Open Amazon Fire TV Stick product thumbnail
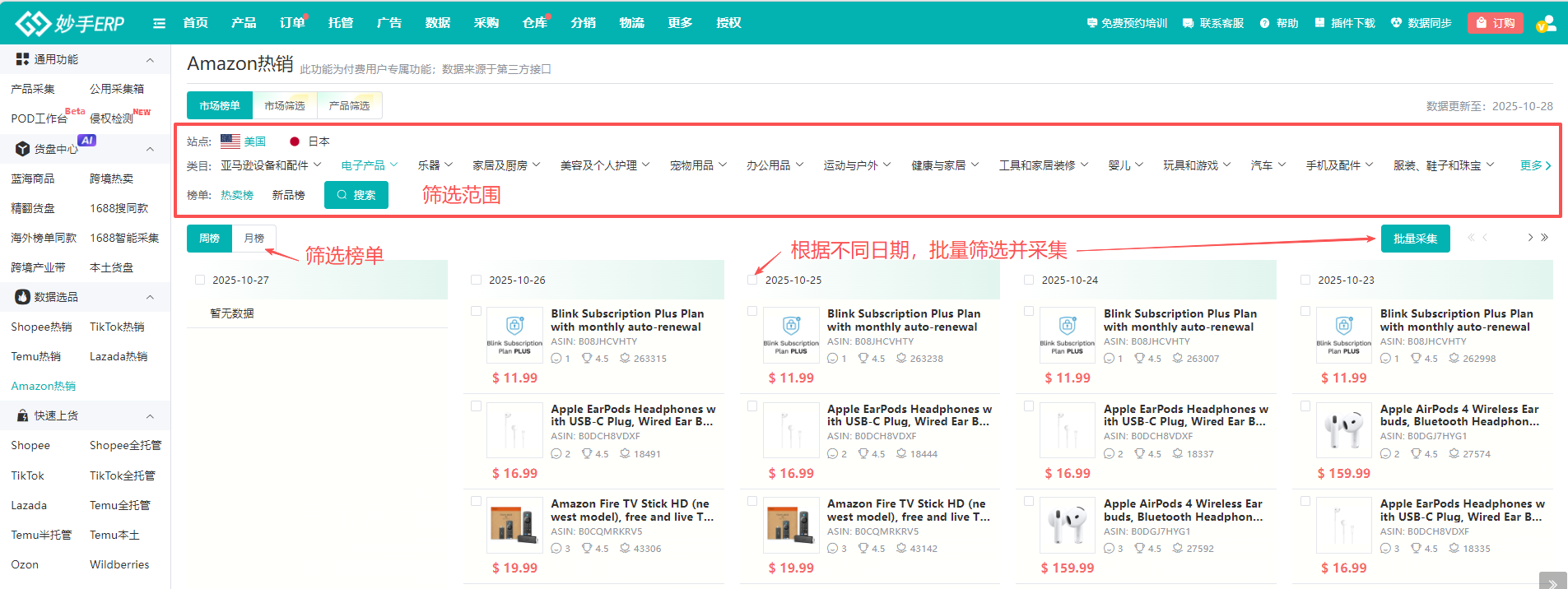The image size is (1568, 589). pos(514,526)
